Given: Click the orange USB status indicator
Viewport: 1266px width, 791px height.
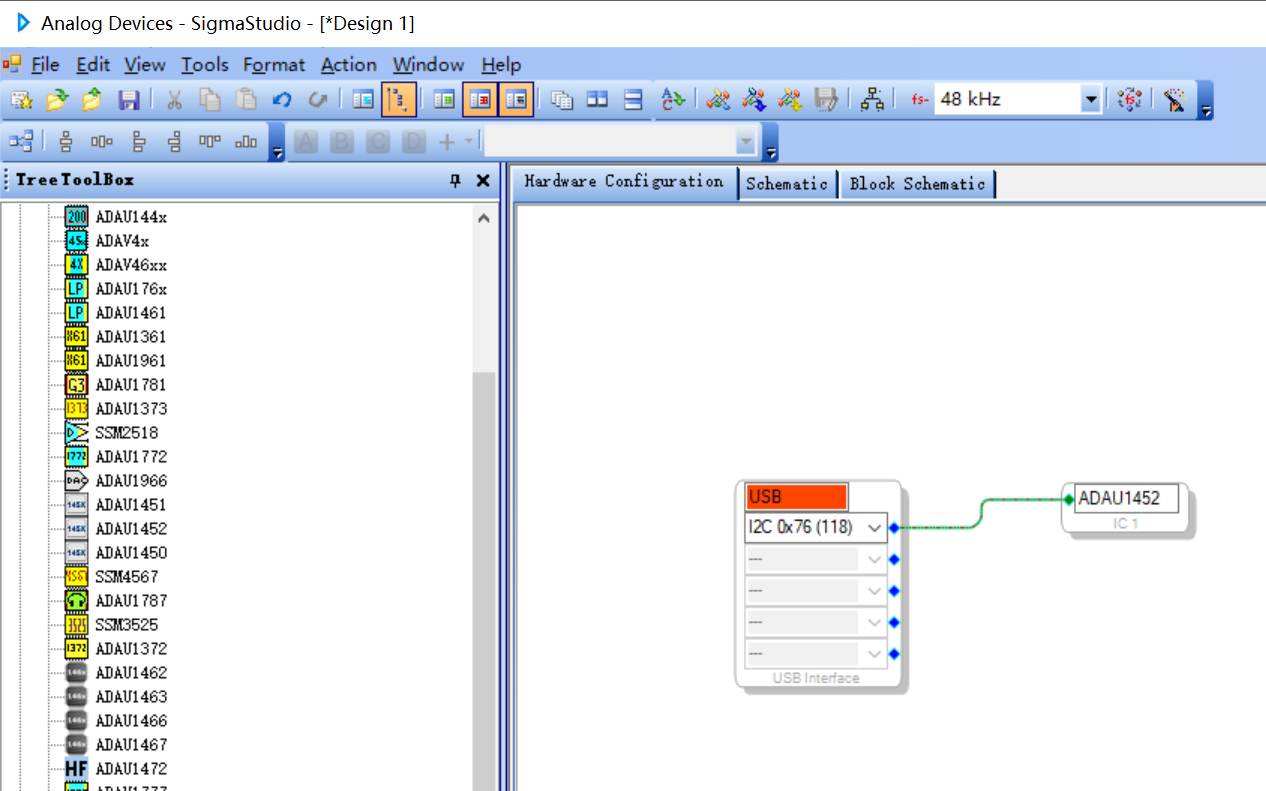Looking at the screenshot, I should coord(796,497).
